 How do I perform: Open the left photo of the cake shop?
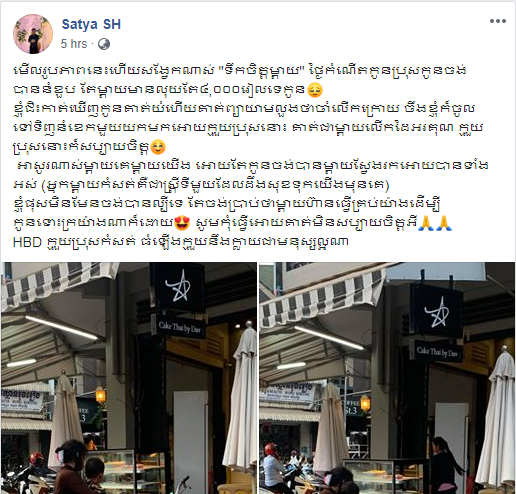click(129, 378)
